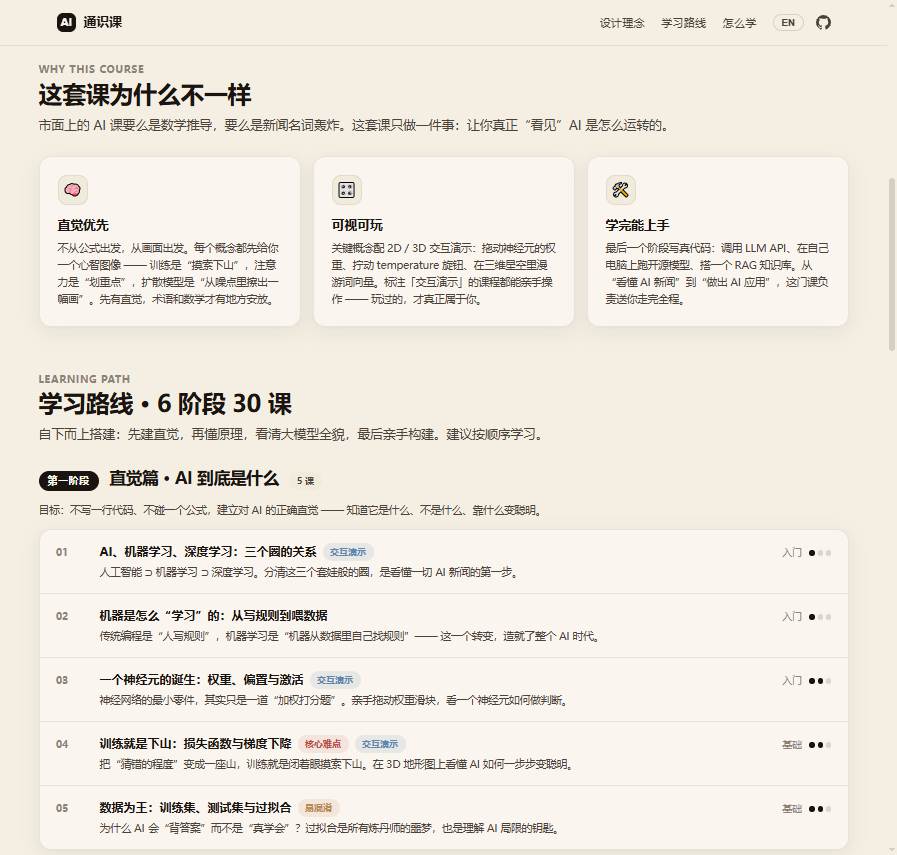Image resolution: width=897 pixels, height=855 pixels.
Task: Click difficulty dots on lesson 03
Action: (x=820, y=681)
